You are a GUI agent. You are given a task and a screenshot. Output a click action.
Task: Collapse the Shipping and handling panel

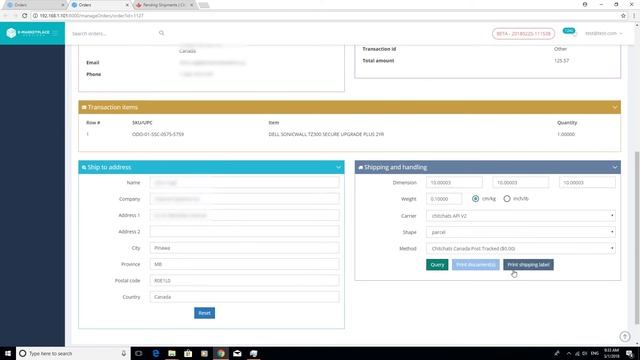point(615,167)
